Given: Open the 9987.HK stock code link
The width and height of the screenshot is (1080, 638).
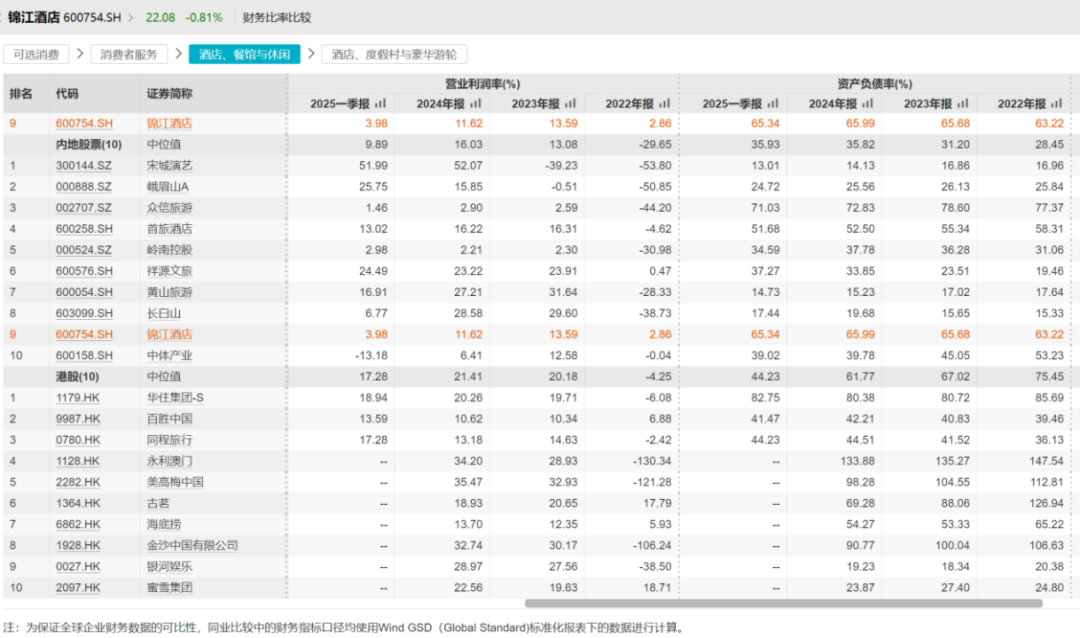Looking at the screenshot, I should 77,419.
